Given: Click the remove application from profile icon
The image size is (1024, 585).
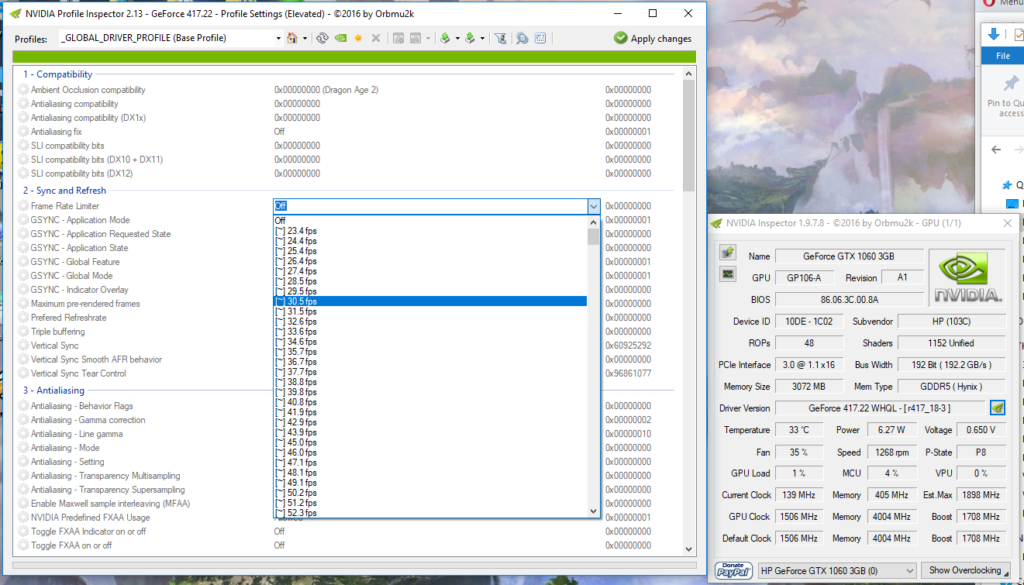Looking at the screenshot, I should 415,39.
